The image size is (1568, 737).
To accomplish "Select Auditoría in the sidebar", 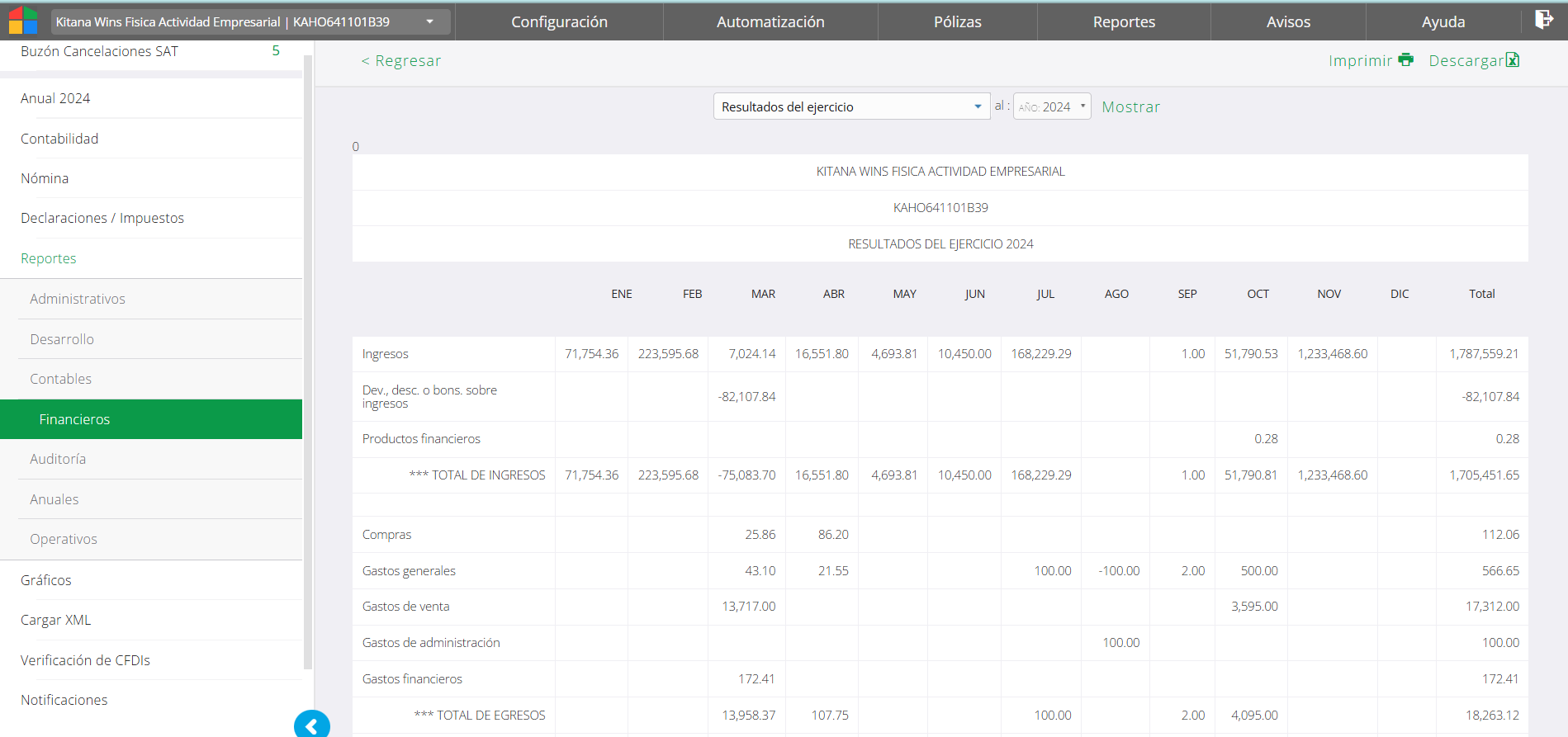I will pyautogui.click(x=58, y=459).
